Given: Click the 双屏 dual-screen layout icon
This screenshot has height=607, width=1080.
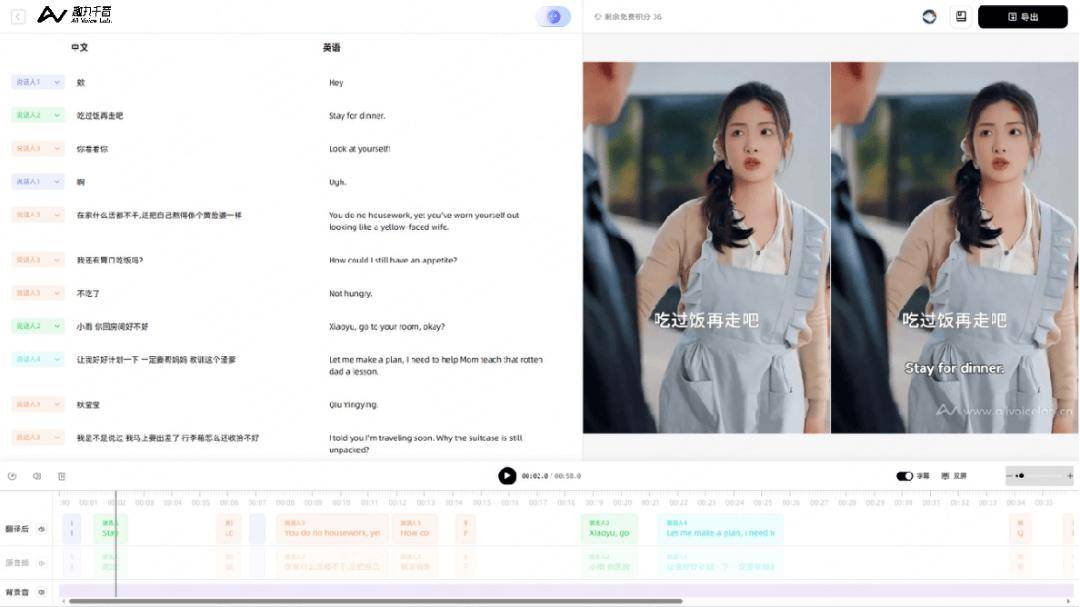Looking at the screenshot, I should click(x=946, y=476).
